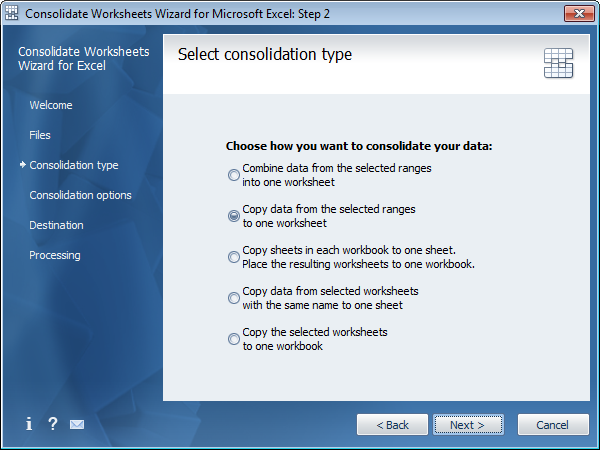Click the consolidation grid icon in header
Viewport: 600px width, 450px height.
click(558, 63)
